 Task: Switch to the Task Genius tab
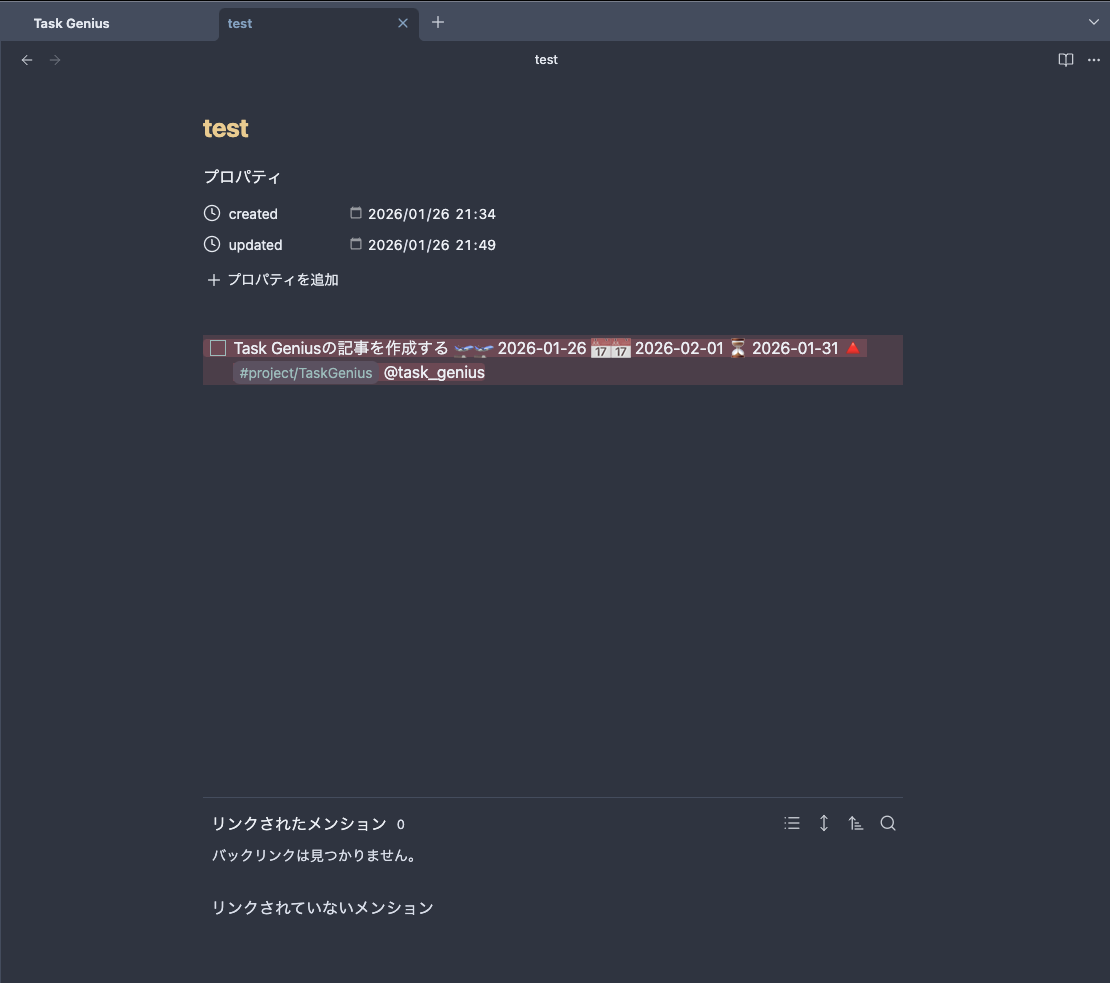point(71,23)
